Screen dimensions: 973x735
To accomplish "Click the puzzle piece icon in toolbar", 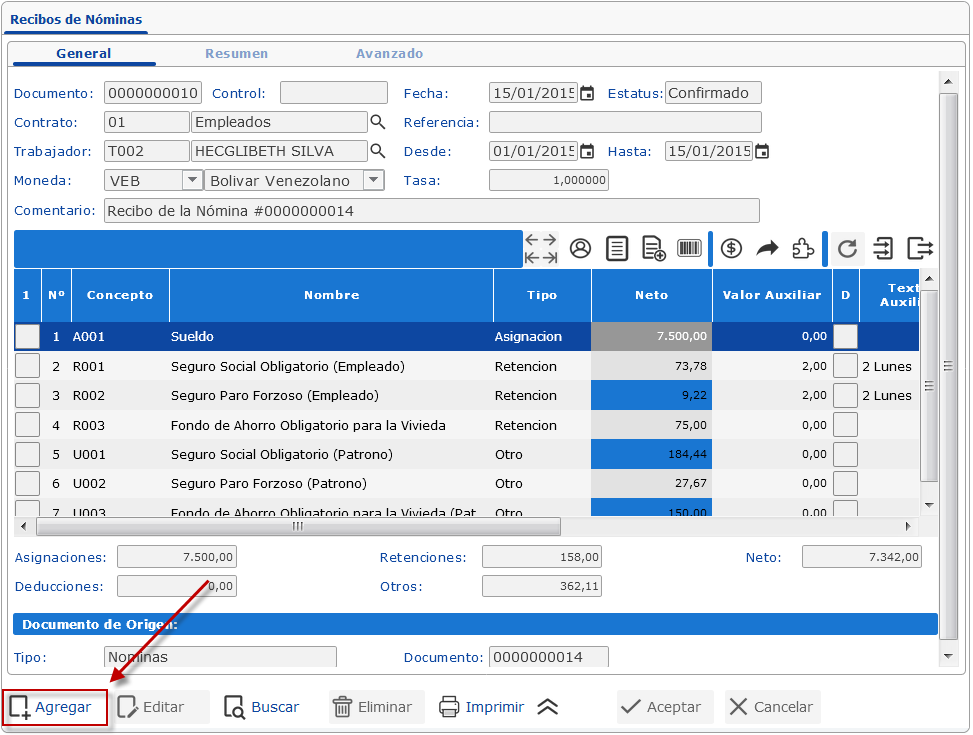I will coord(802,249).
